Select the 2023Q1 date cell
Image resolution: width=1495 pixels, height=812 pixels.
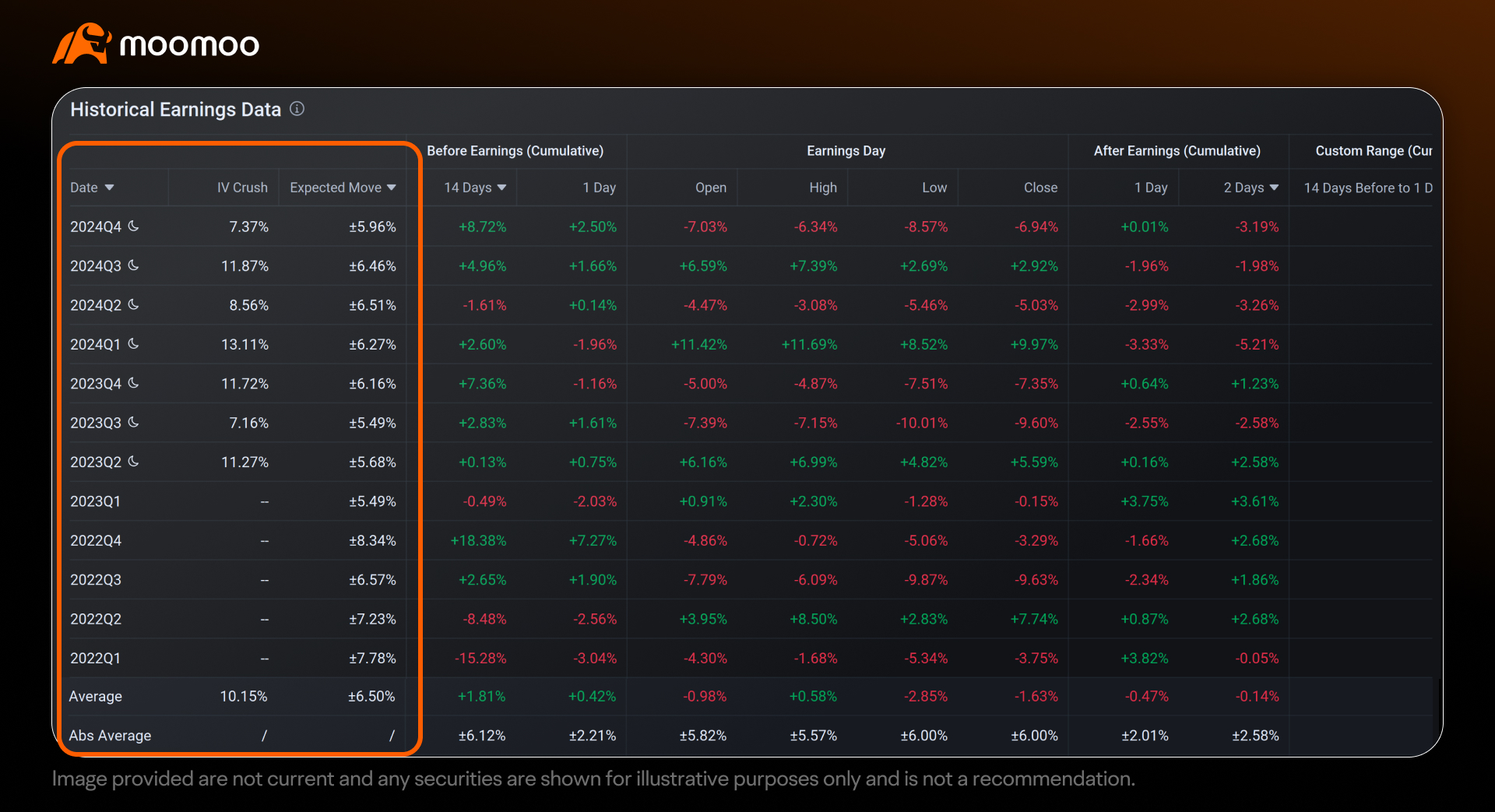click(x=95, y=501)
